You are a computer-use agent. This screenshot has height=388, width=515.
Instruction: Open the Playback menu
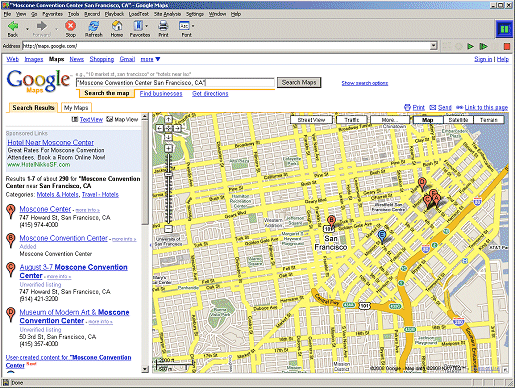(114, 14)
